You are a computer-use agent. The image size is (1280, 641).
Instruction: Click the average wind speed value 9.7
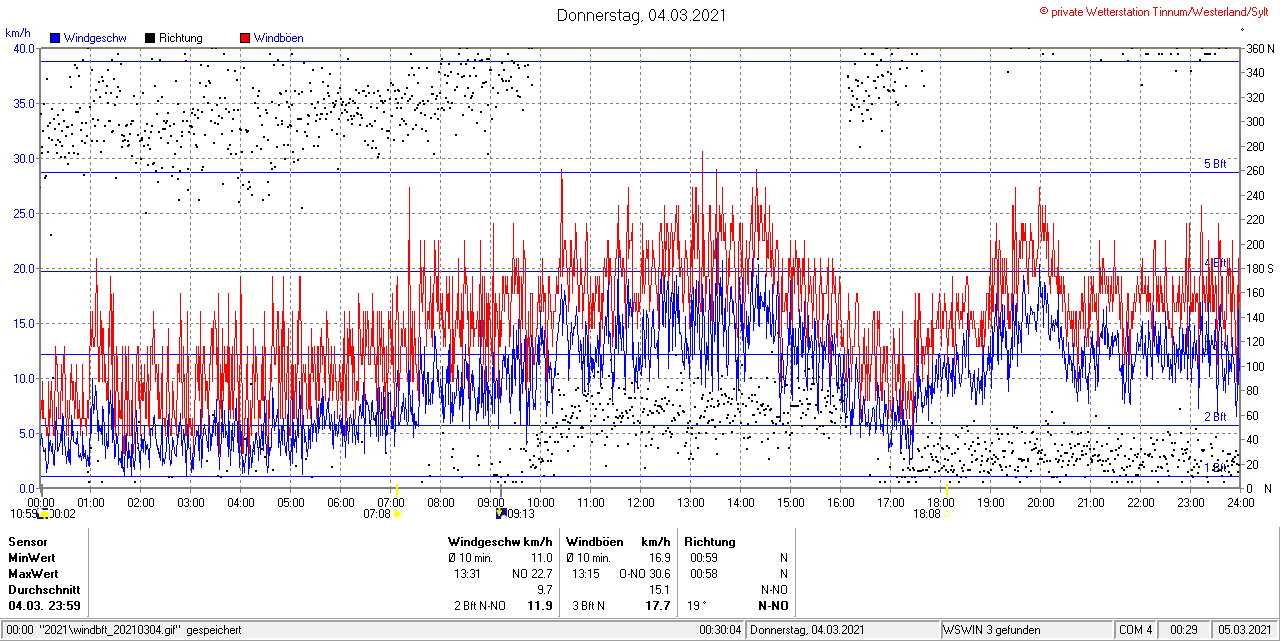click(545, 590)
